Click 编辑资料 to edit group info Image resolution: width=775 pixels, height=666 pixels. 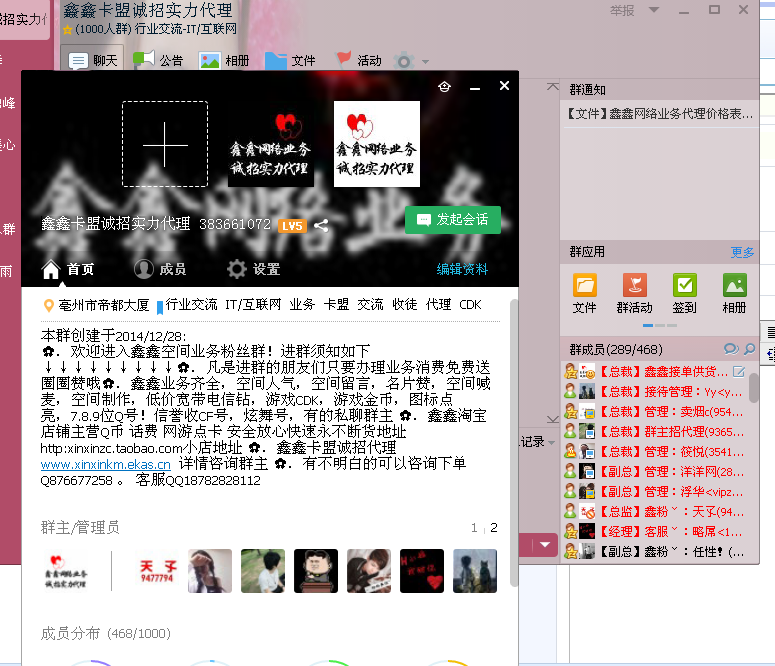[x=462, y=269]
